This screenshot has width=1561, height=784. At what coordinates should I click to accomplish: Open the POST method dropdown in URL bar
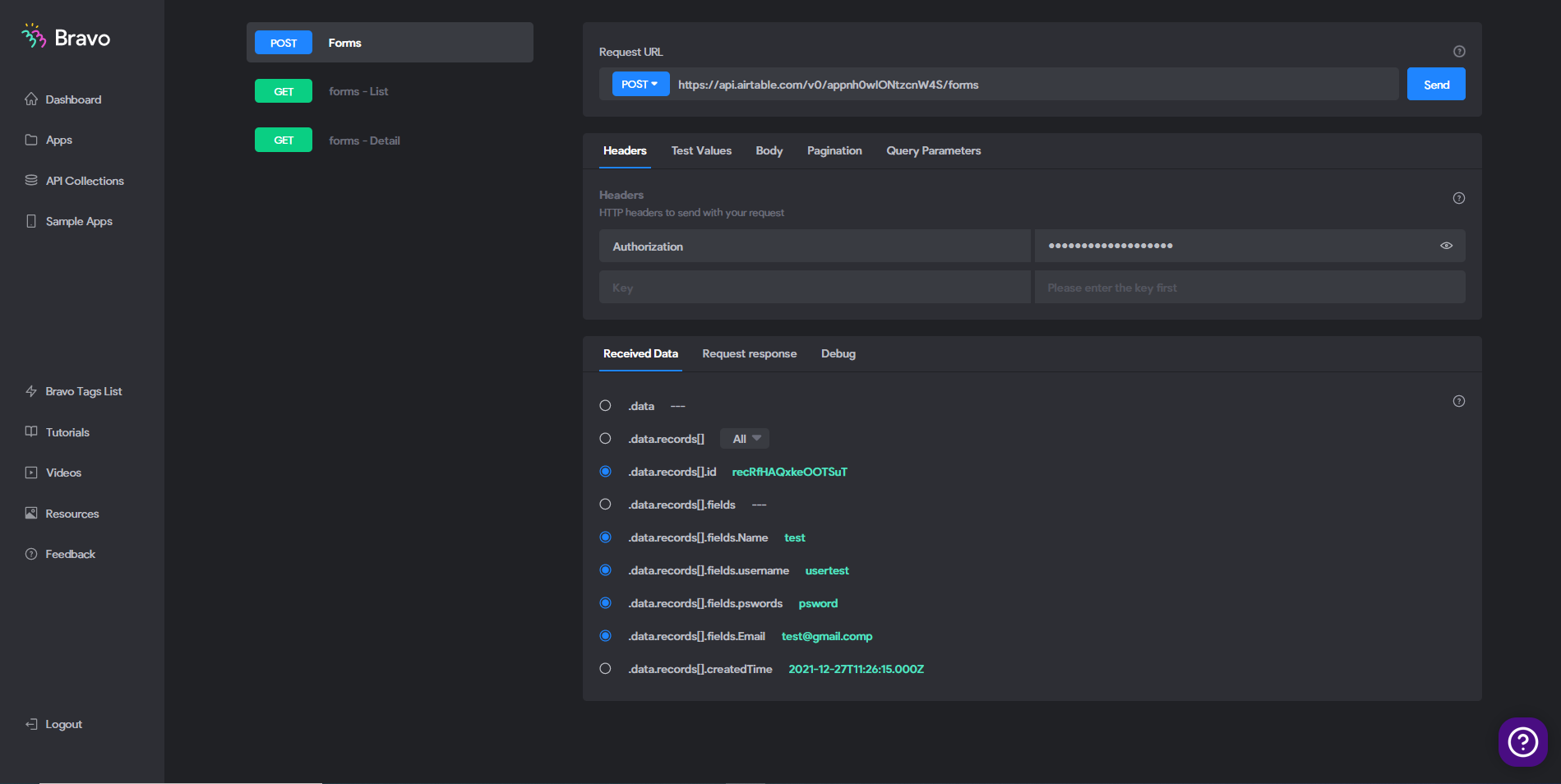tap(640, 84)
